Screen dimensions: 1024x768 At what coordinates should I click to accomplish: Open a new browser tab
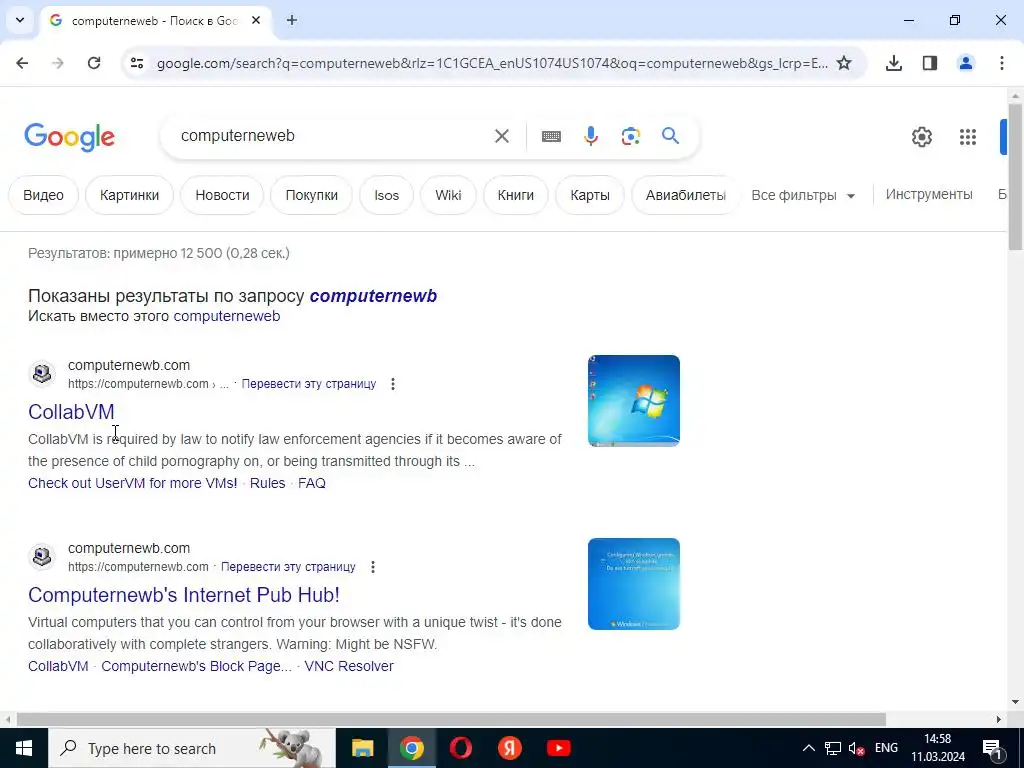point(292,20)
